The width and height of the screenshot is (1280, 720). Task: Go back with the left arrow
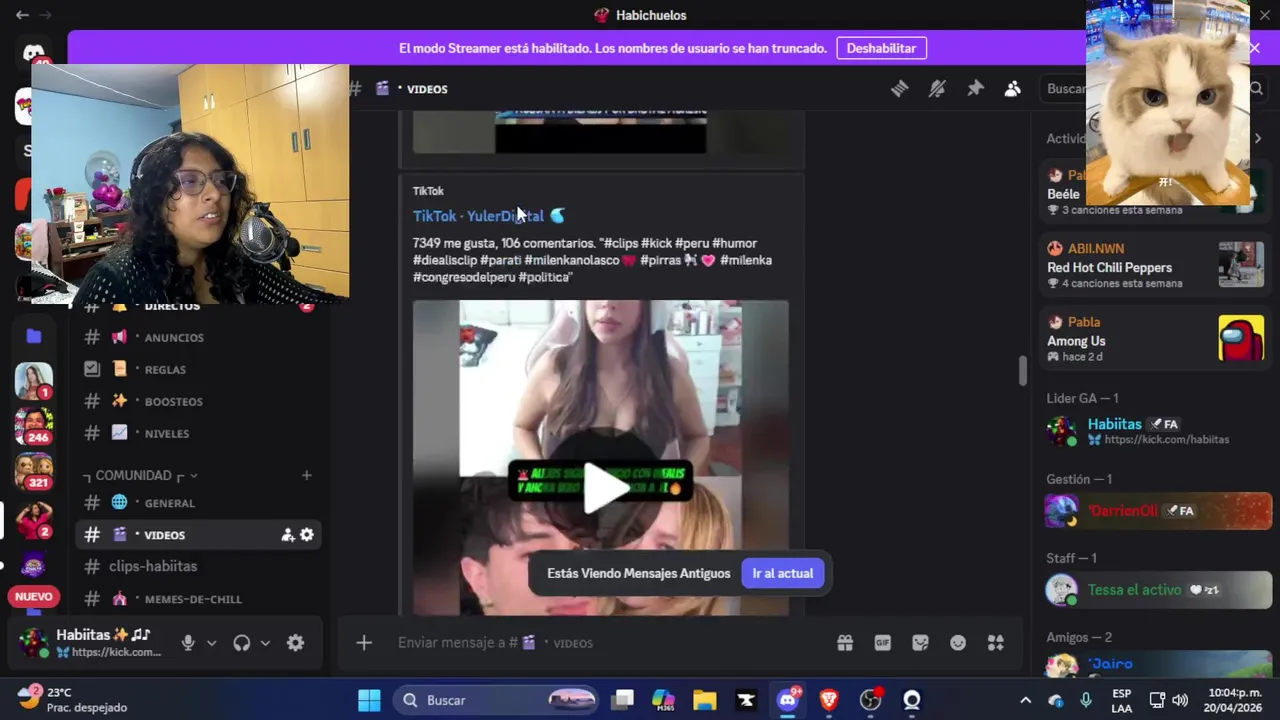[22, 15]
